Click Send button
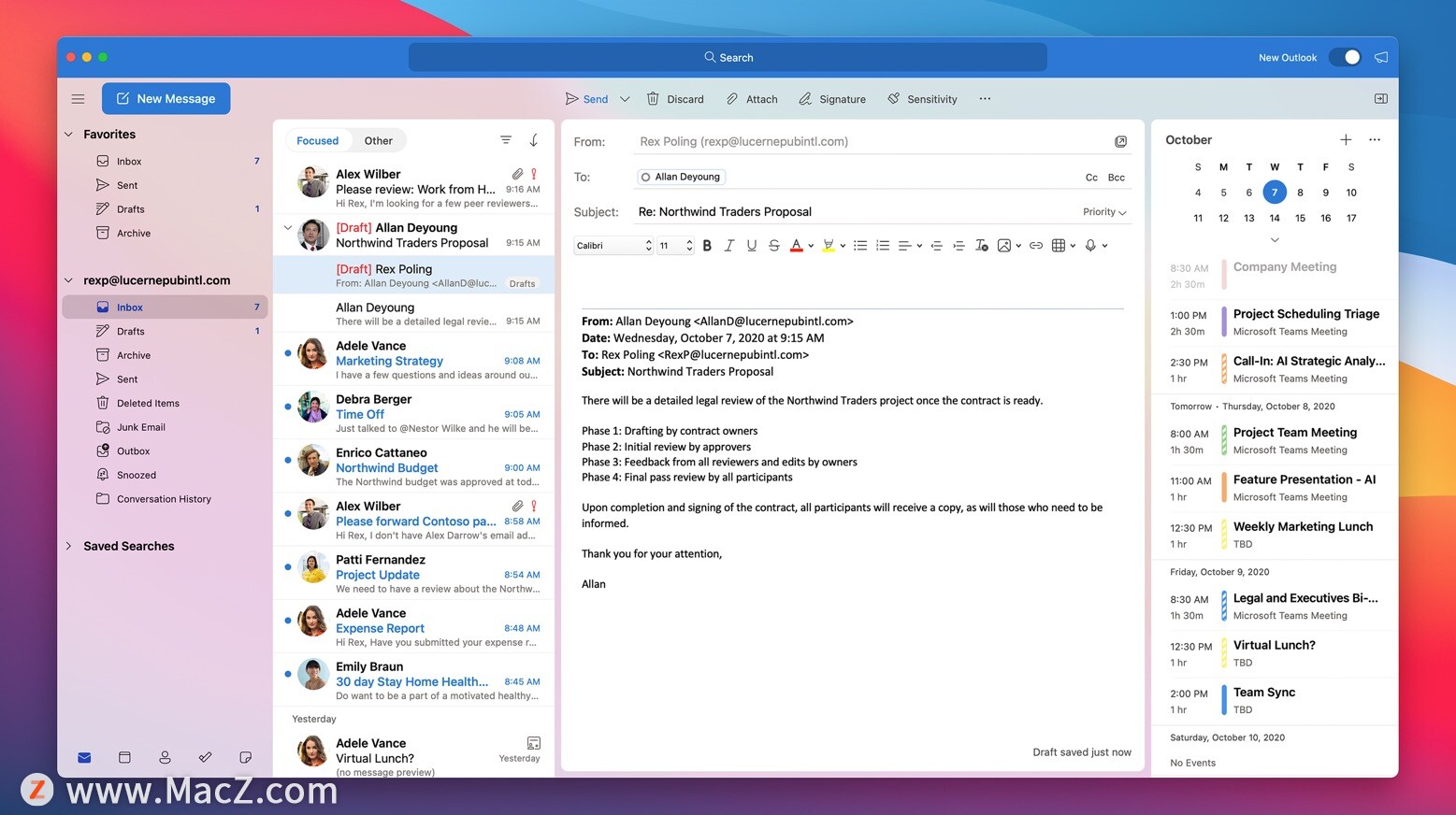Viewport: 1456px width, 815px height. click(x=586, y=99)
